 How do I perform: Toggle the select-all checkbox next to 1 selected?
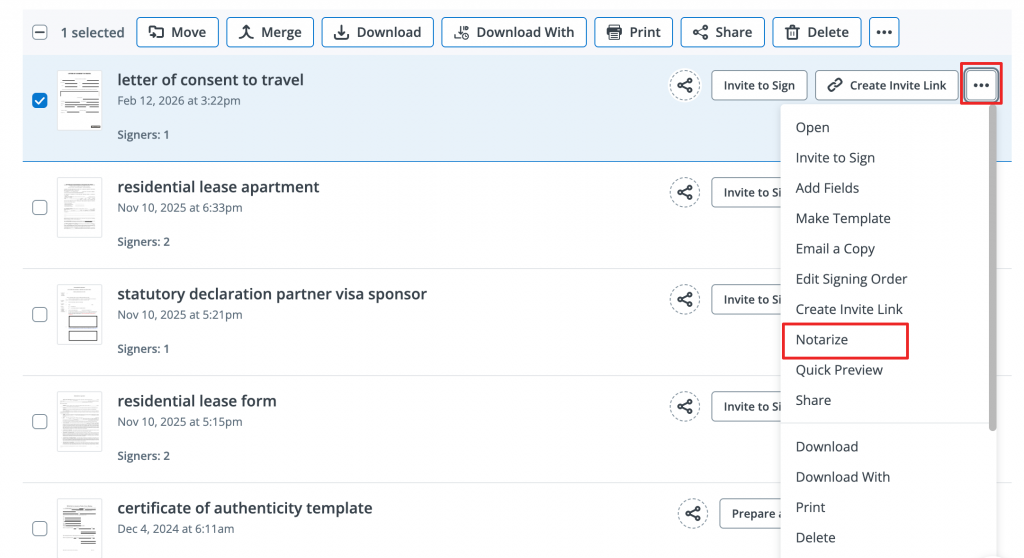[40, 32]
